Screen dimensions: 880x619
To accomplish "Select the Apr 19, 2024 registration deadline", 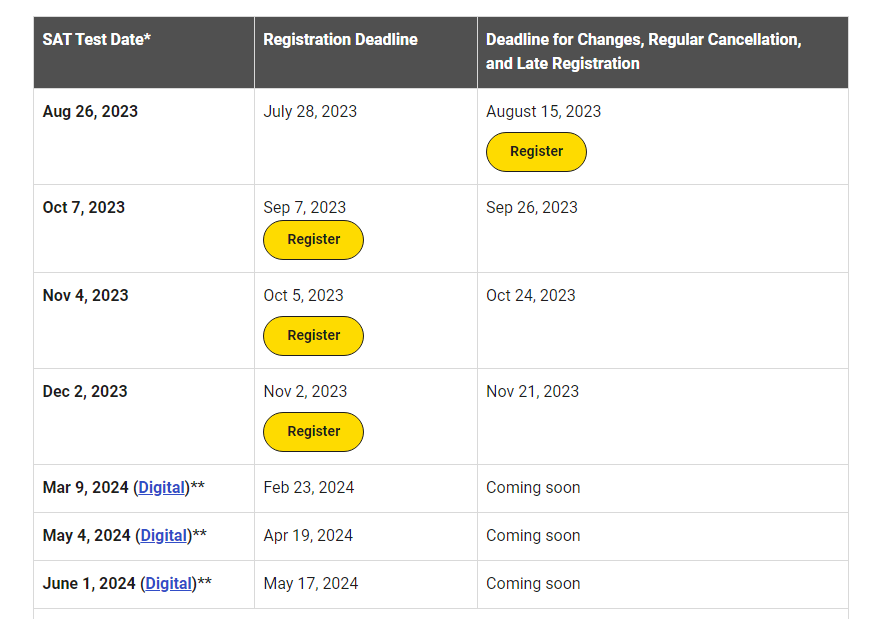I will coord(308,536).
